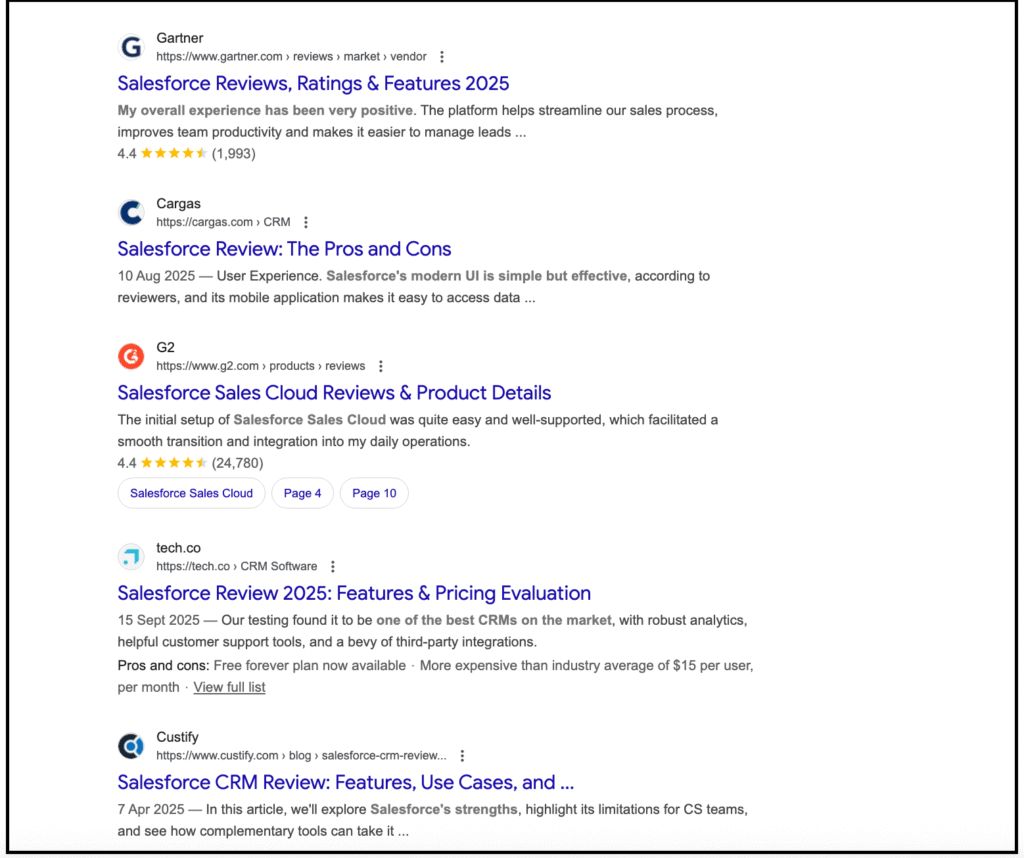Screen dimensions: 1024x858
Task: Open the three-dot menu on the G2 result
Action: (381, 366)
